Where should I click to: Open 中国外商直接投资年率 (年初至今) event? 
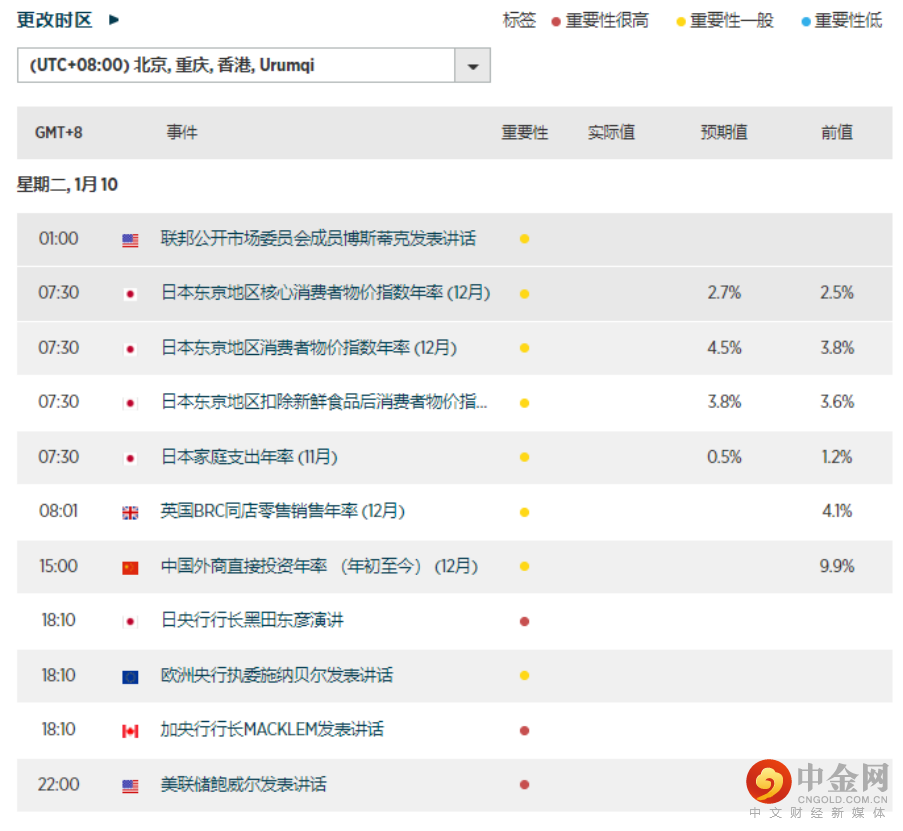tap(320, 566)
